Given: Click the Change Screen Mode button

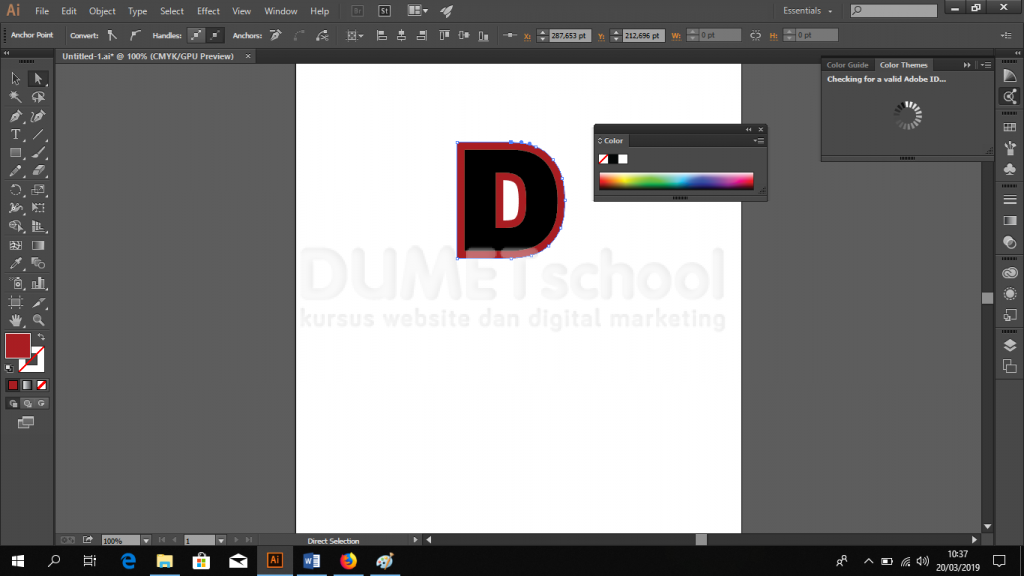Looking at the screenshot, I should coord(25,423).
